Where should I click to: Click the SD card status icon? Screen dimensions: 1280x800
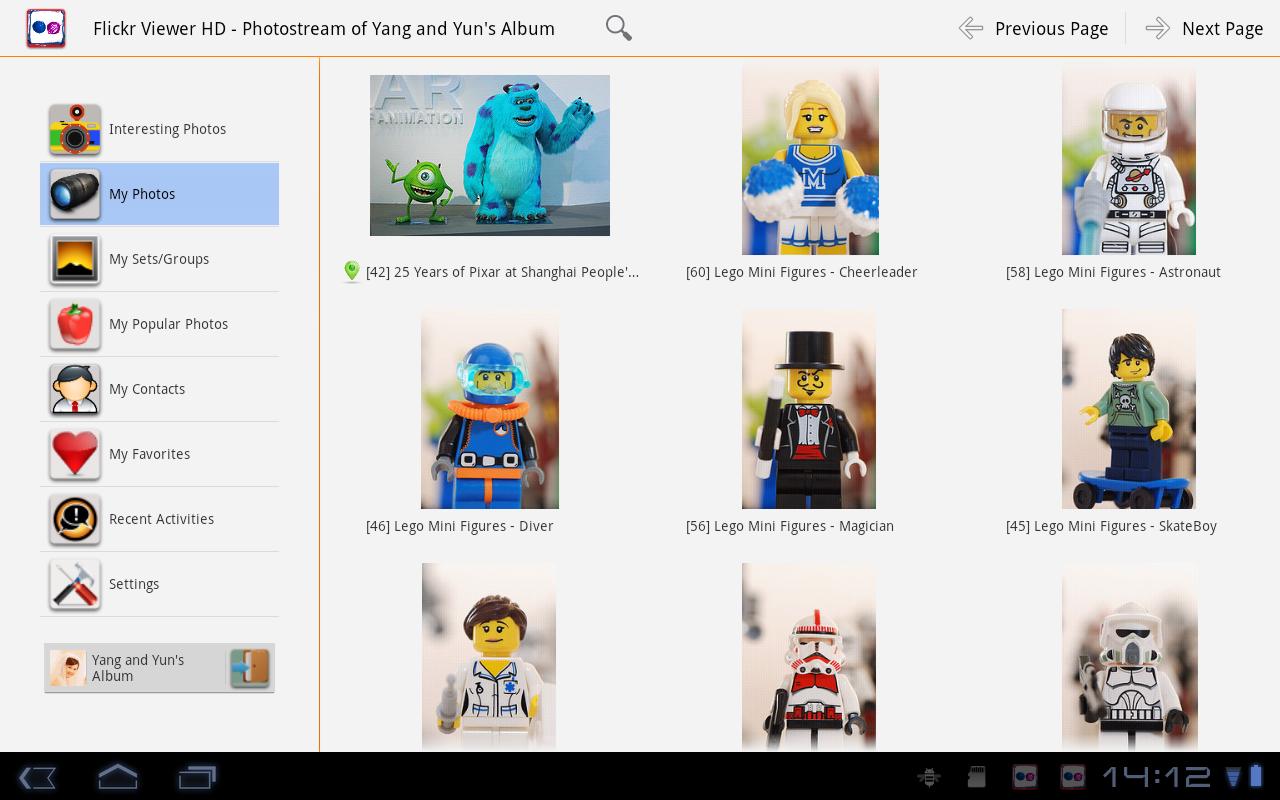(x=977, y=777)
